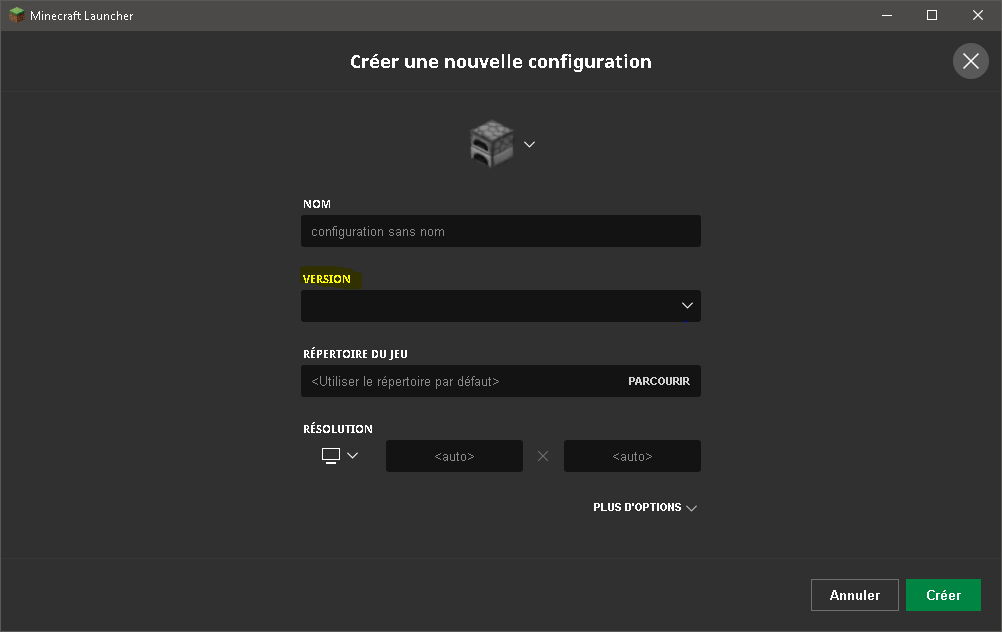The width and height of the screenshot is (1002, 632).
Task: Click the furnace profile icon
Action: coord(491,144)
